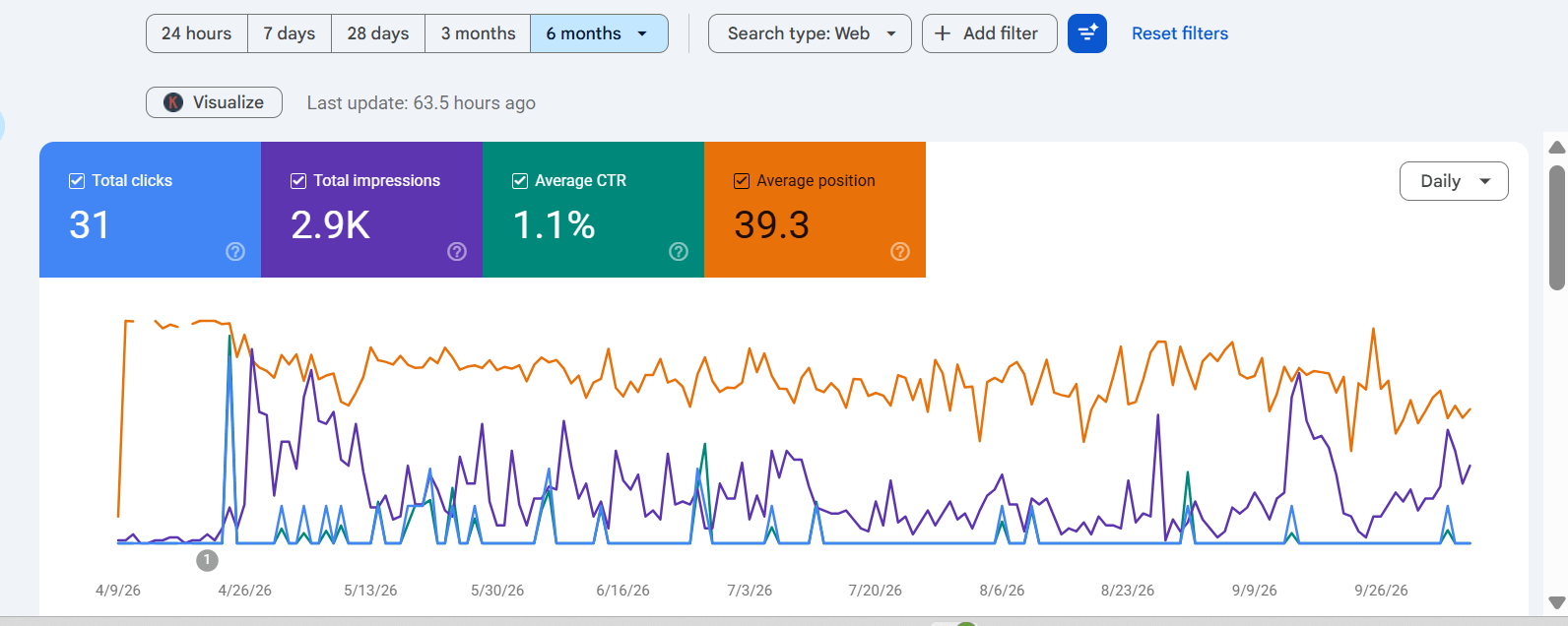Choose the 3 months range
The width and height of the screenshot is (1568, 626).
(478, 33)
